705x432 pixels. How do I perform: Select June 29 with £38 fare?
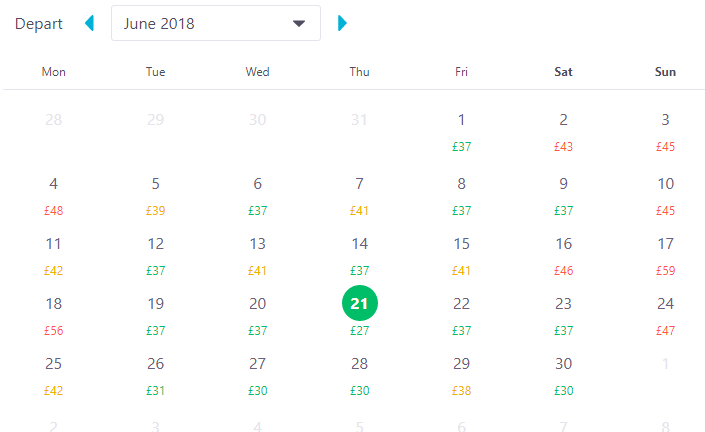(461, 374)
